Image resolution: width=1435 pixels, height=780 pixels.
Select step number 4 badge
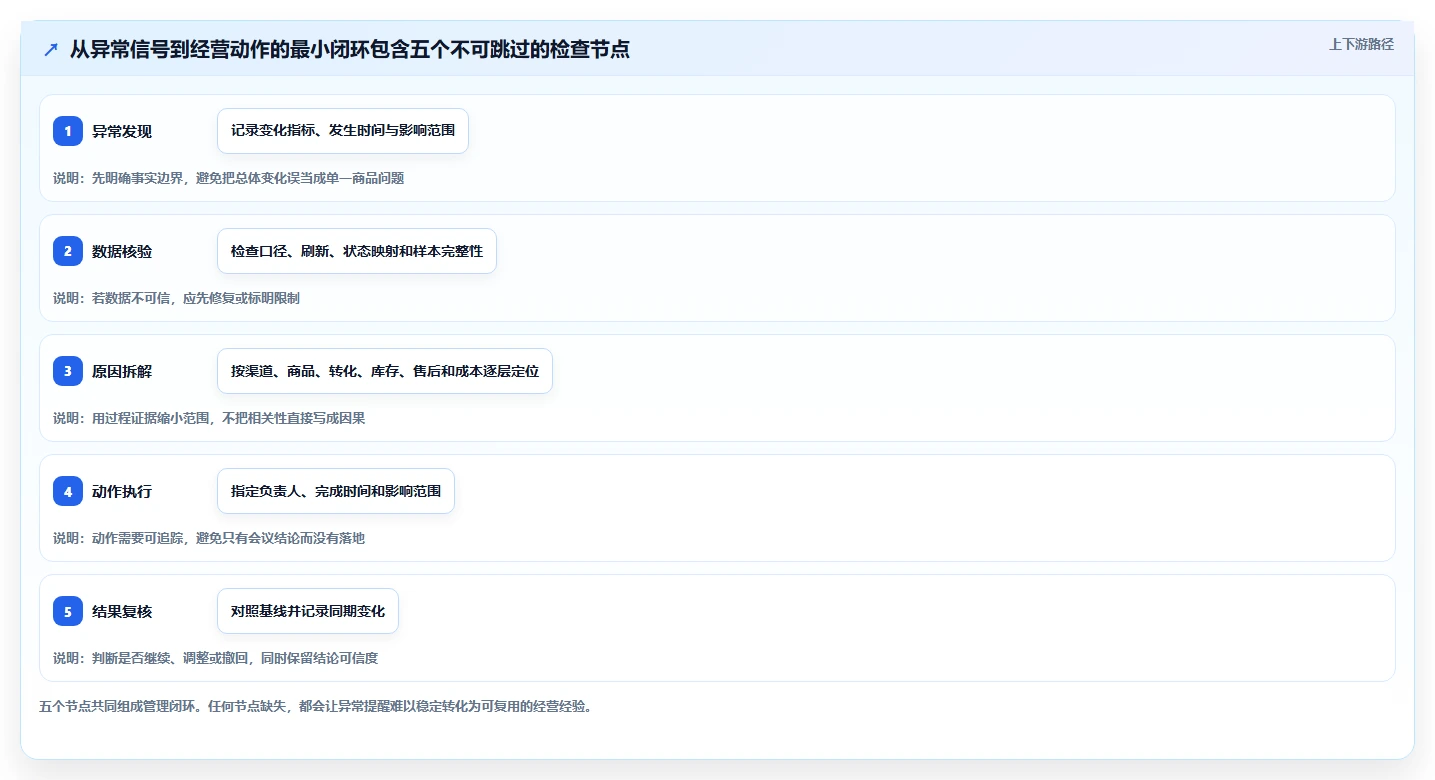68,491
